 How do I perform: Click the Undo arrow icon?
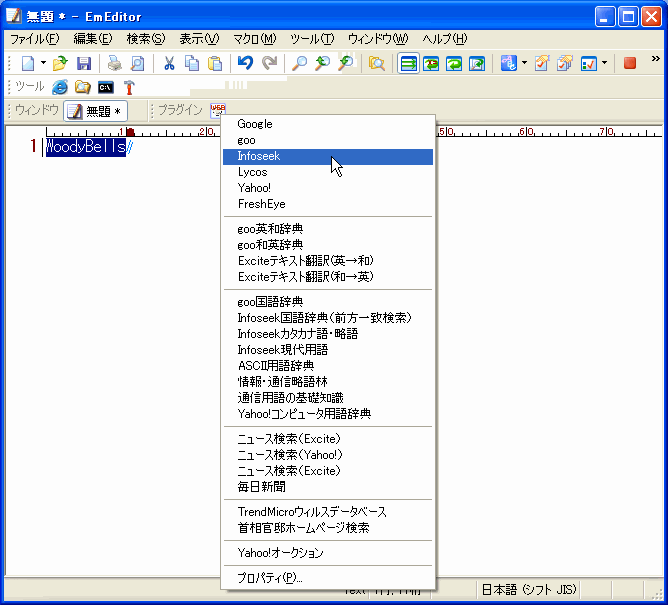tap(245, 63)
